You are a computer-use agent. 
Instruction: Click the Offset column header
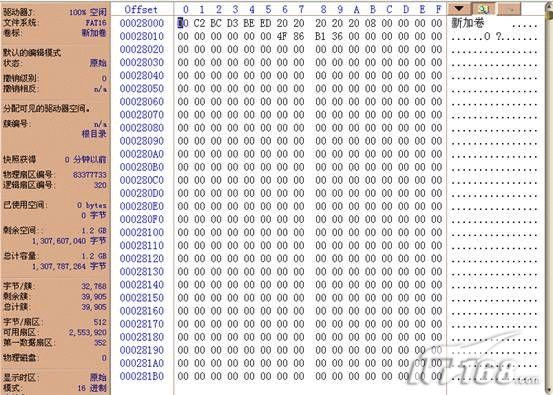point(141,10)
